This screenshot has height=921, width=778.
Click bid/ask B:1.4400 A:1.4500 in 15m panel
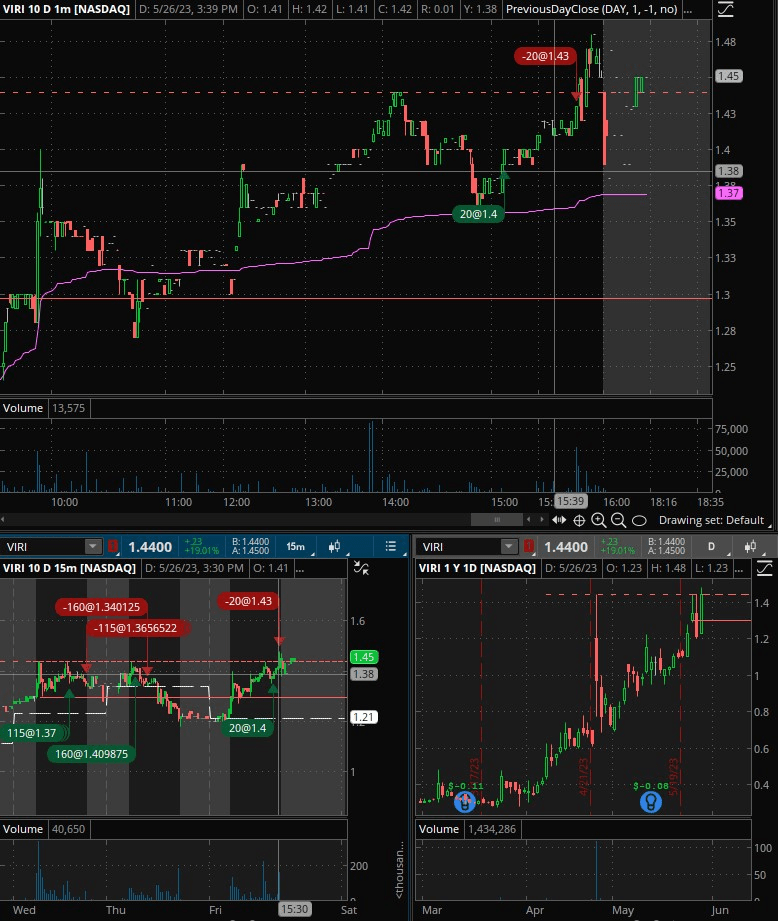point(251,546)
